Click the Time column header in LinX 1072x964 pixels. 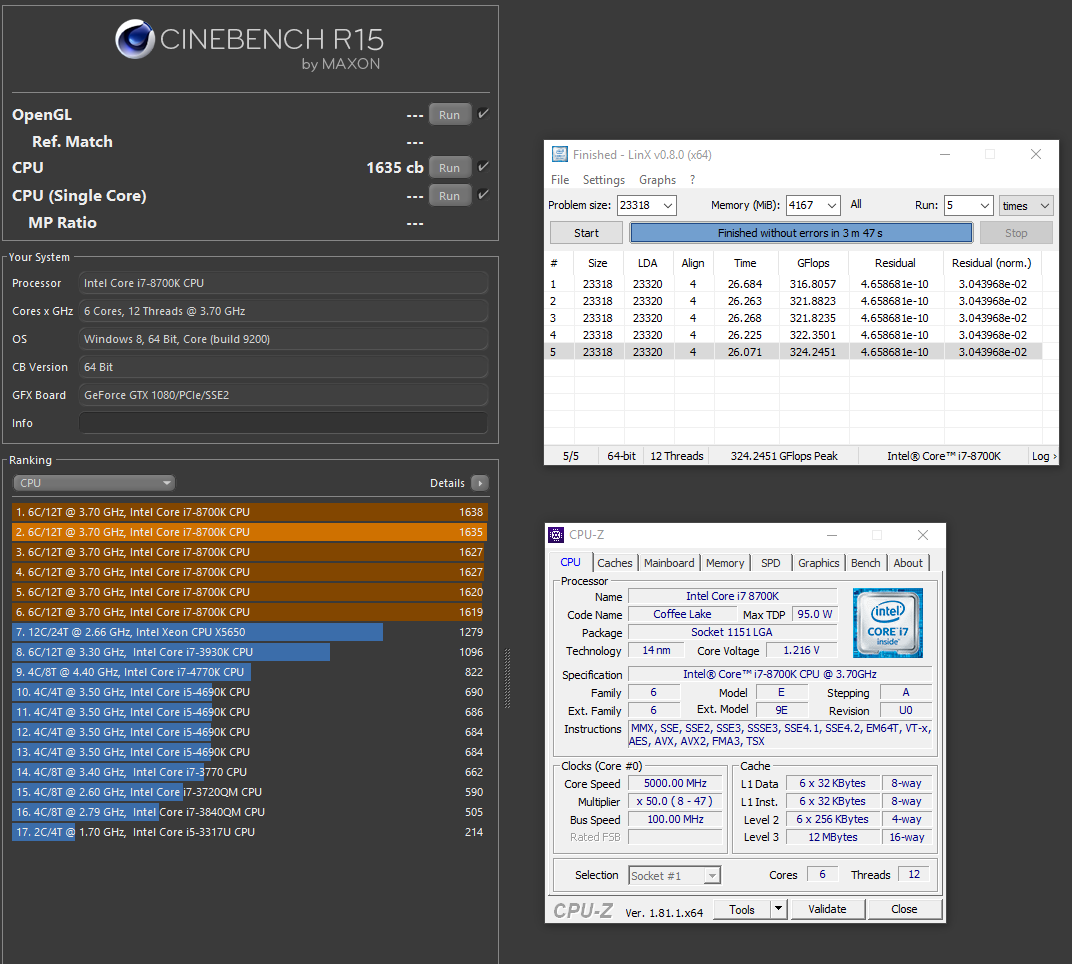[x=745, y=263]
